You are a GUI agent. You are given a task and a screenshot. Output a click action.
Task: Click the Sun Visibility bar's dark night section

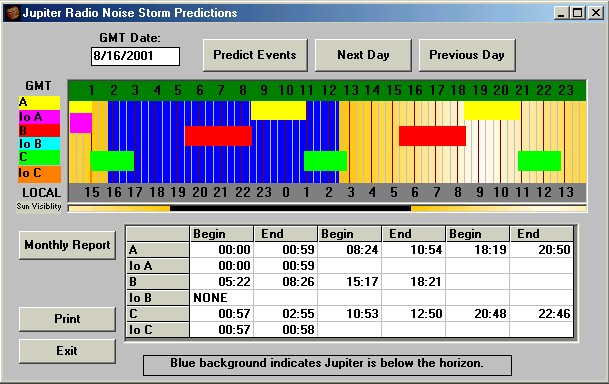point(290,209)
